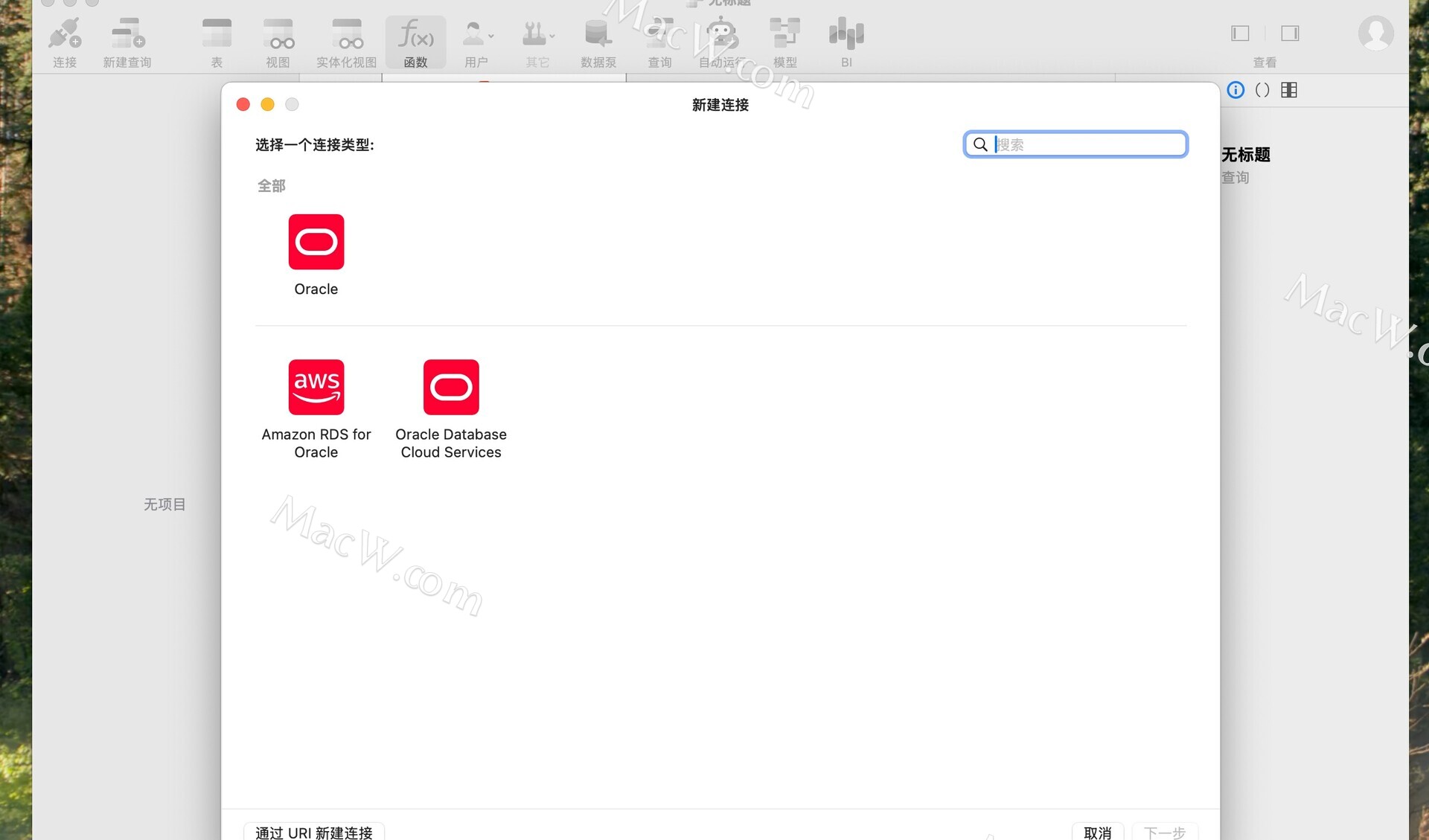Click the search magnifier icon
This screenshot has width=1429, height=840.
(980, 144)
